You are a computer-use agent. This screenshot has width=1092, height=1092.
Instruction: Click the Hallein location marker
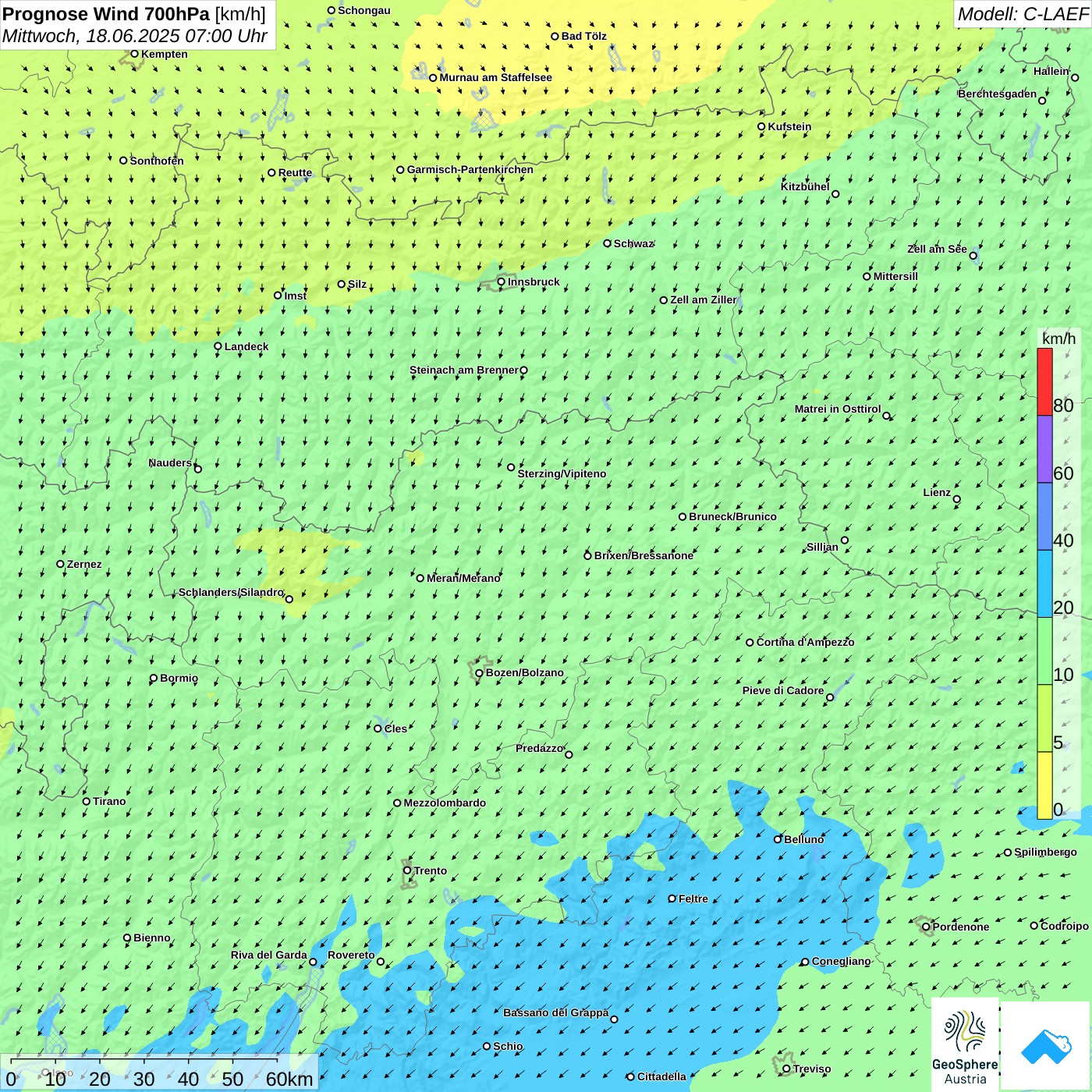coord(1075,77)
